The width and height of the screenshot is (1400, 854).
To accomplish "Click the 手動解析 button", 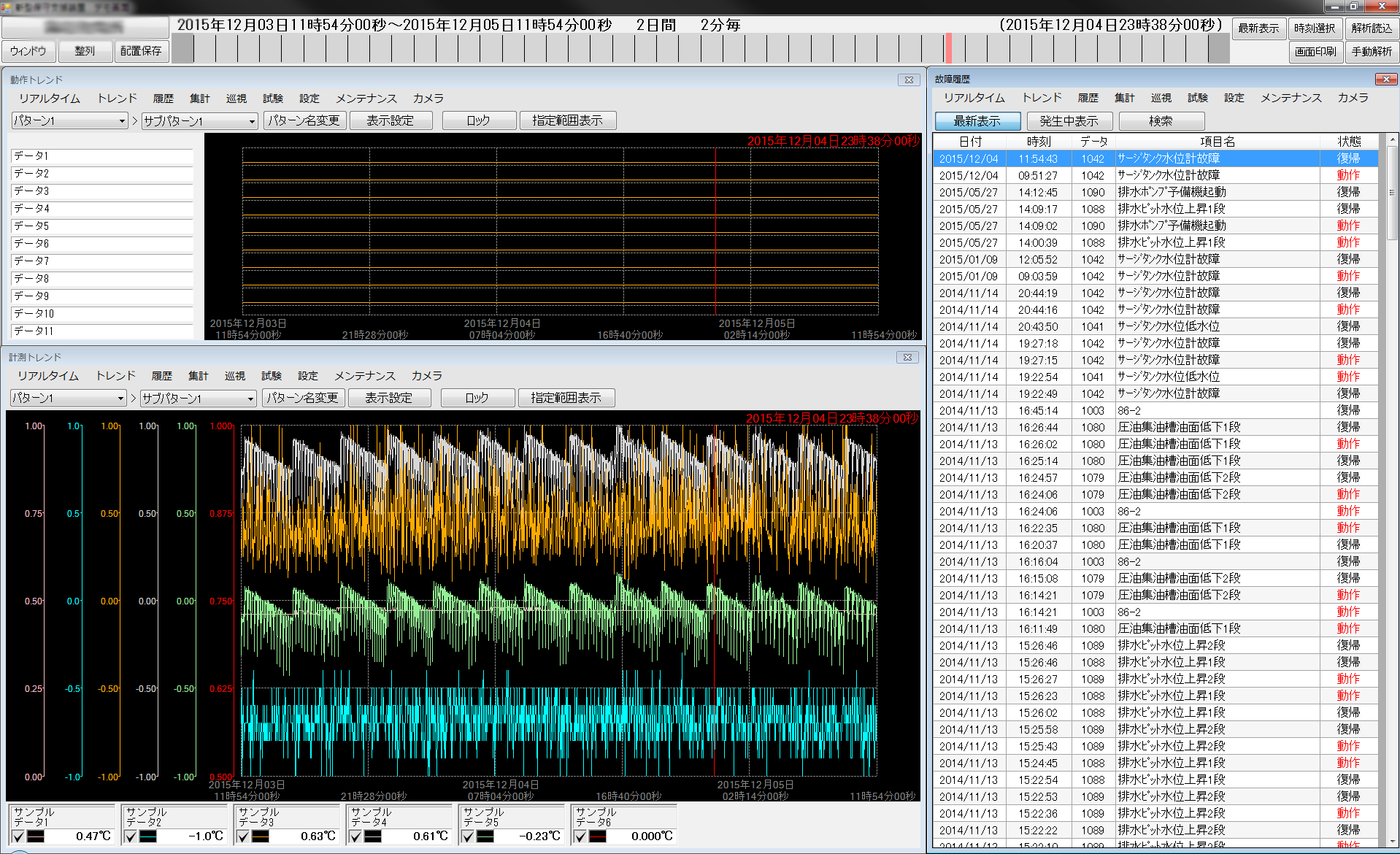I will pyautogui.click(x=1372, y=52).
